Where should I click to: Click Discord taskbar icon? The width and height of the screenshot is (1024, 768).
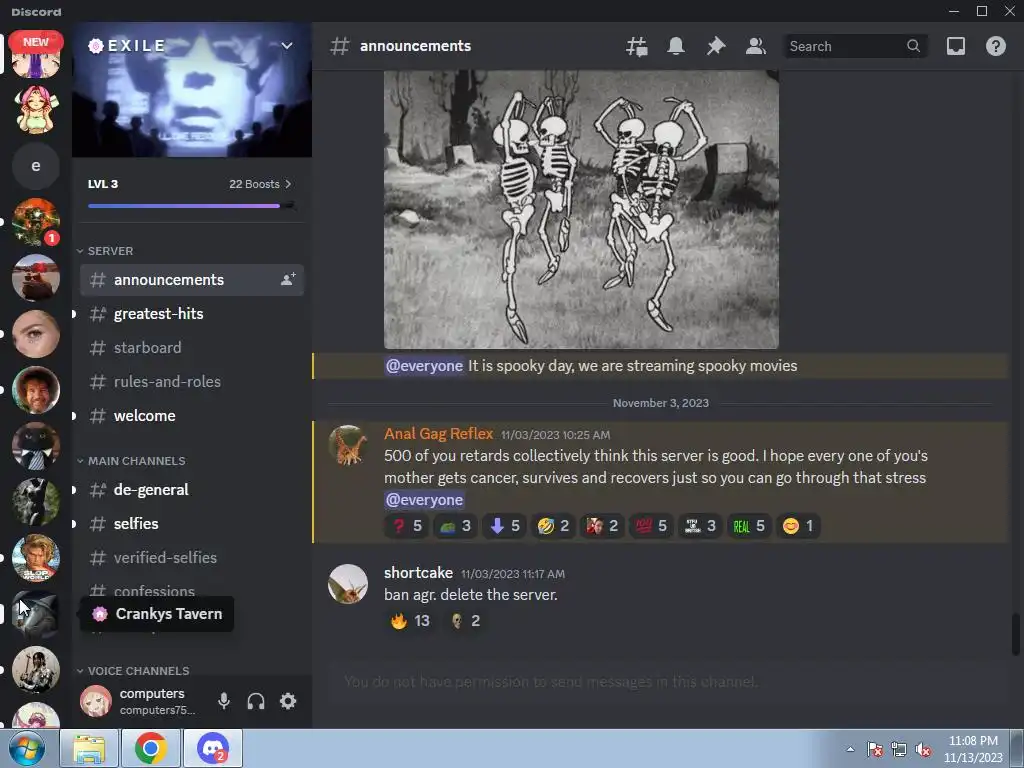[212, 748]
